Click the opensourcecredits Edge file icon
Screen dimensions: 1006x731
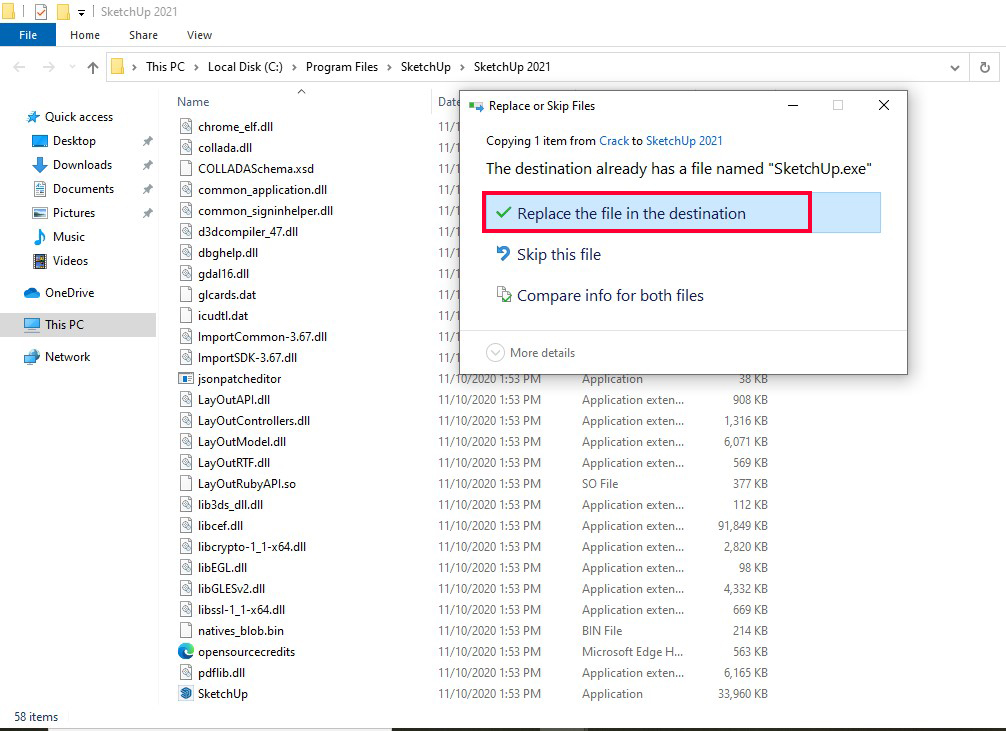click(x=186, y=651)
